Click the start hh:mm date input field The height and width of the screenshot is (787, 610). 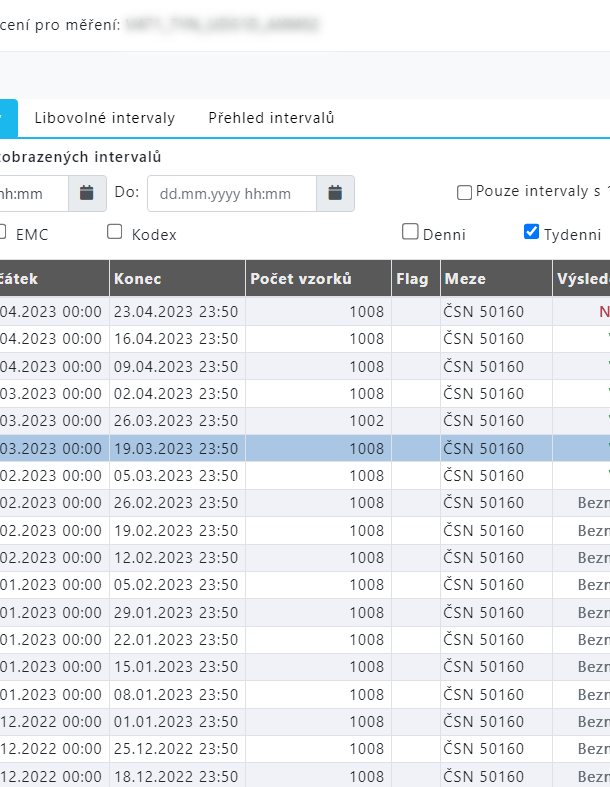click(x=34, y=193)
